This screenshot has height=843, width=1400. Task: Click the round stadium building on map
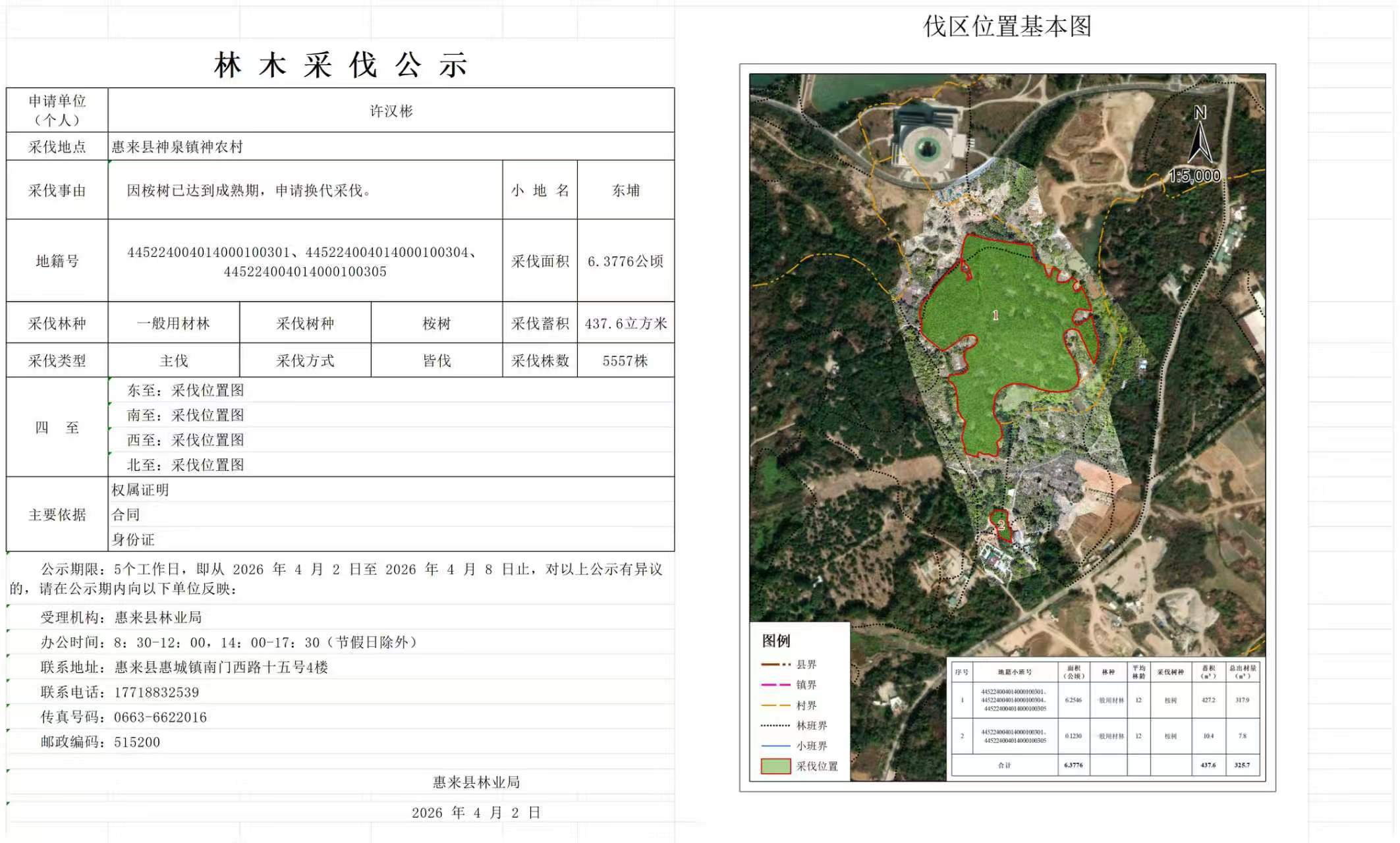pos(928,147)
